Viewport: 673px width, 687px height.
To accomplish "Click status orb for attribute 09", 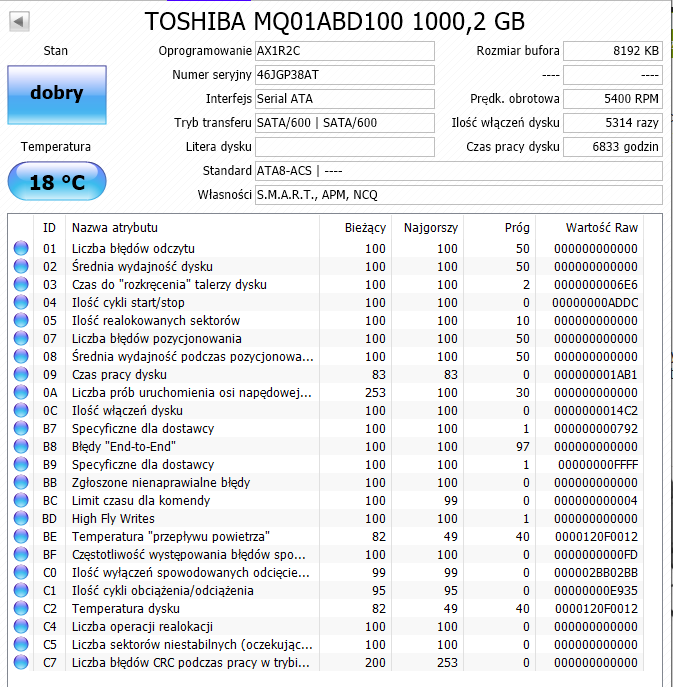I will [x=21, y=374].
